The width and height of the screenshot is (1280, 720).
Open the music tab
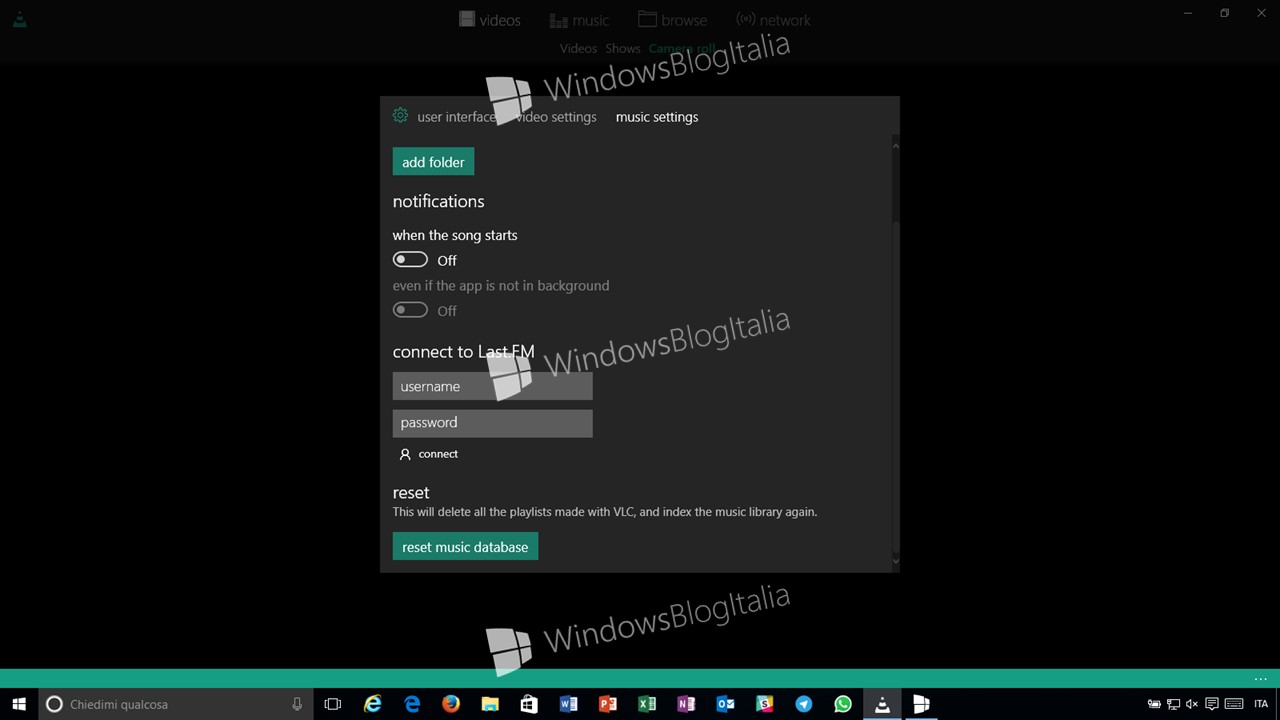tap(579, 20)
